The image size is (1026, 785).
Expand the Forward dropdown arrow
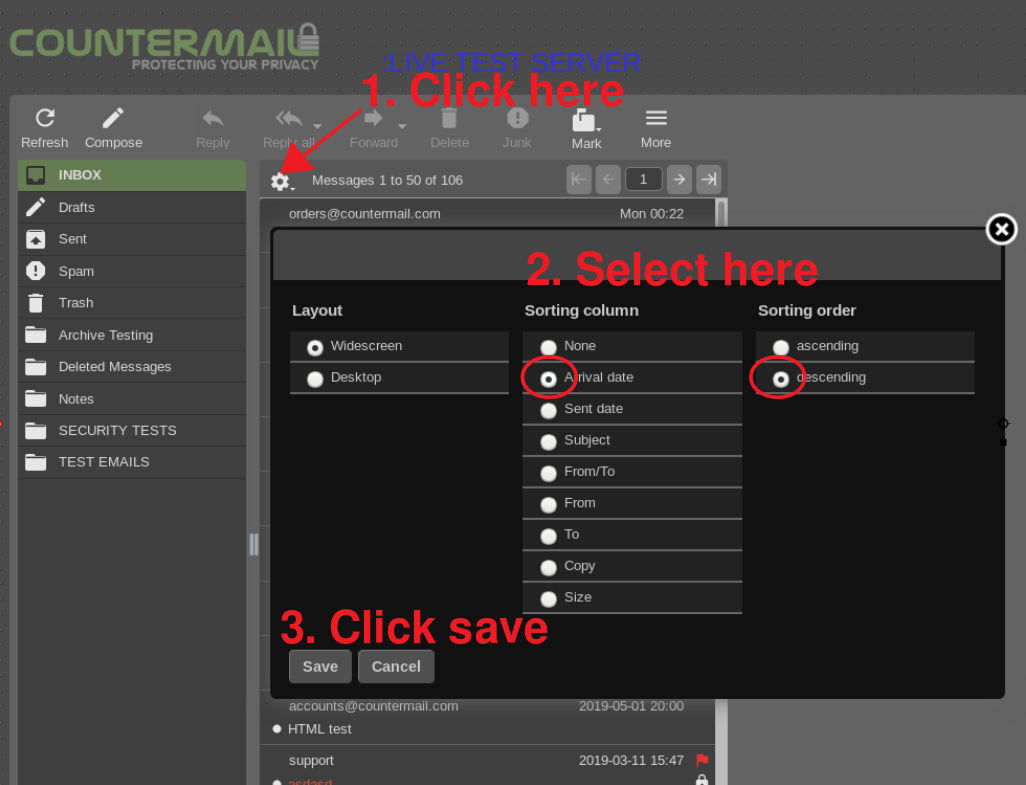pos(402,127)
